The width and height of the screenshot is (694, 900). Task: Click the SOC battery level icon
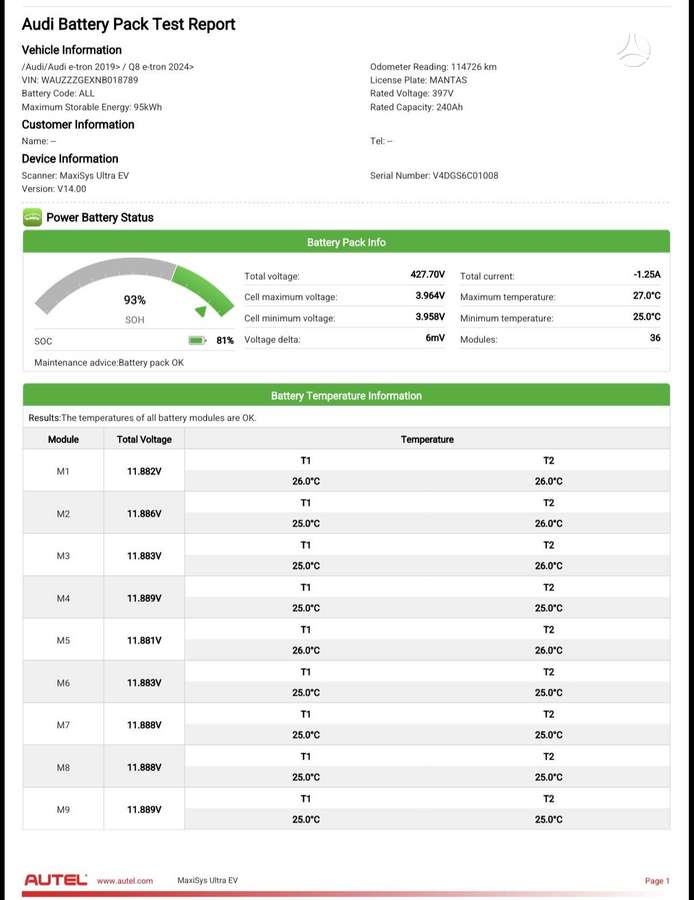pyautogui.click(x=197, y=340)
